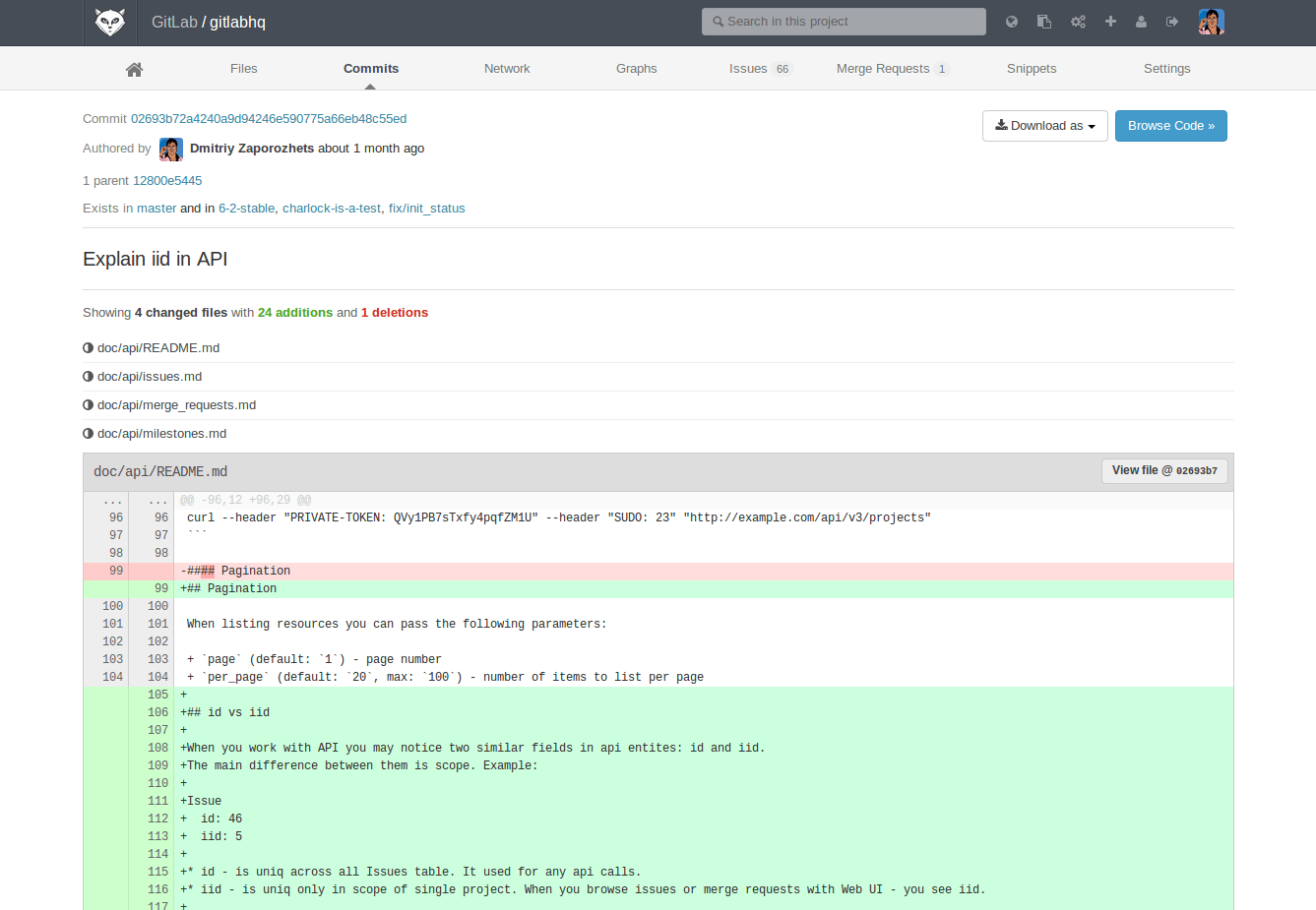The width and height of the screenshot is (1316, 910).
Task: Click the Browse Code button
Action: 1170,126
